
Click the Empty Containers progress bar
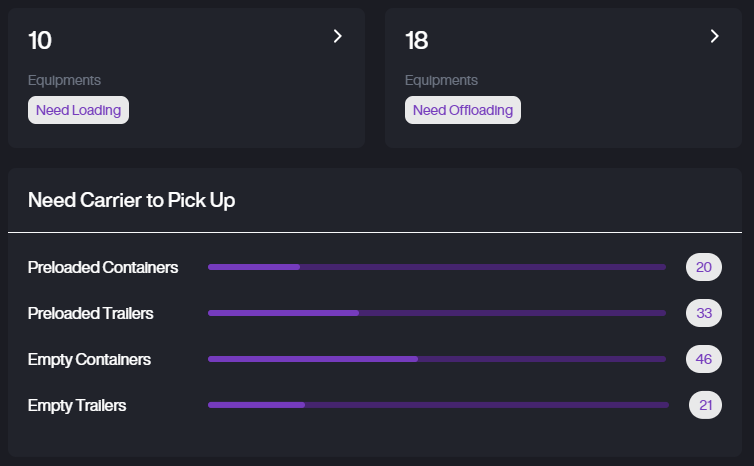pyautogui.click(x=437, y=359)
